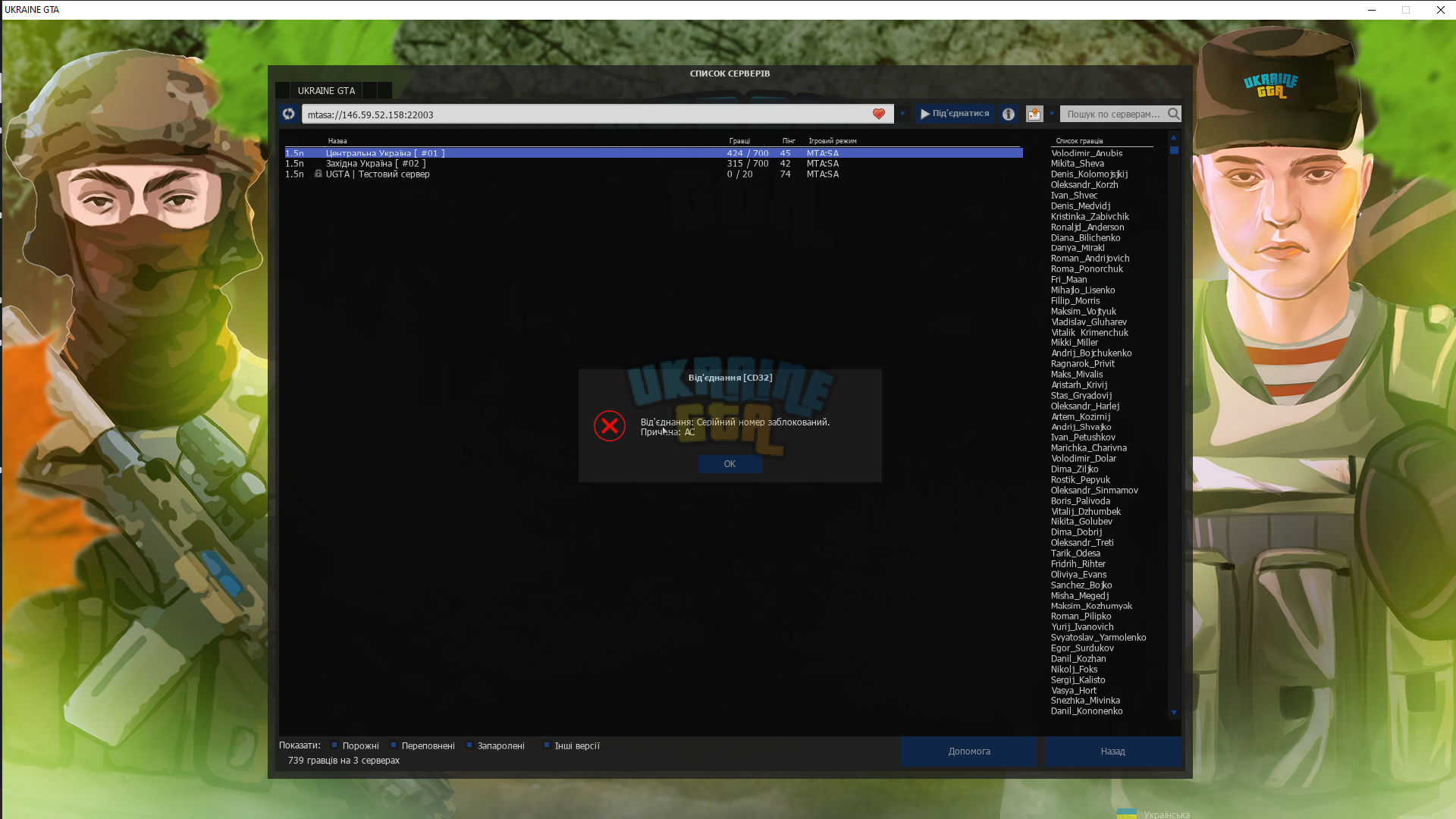
Task: Click the search-type icon beside the search box
Action: tap(1034, 114)
